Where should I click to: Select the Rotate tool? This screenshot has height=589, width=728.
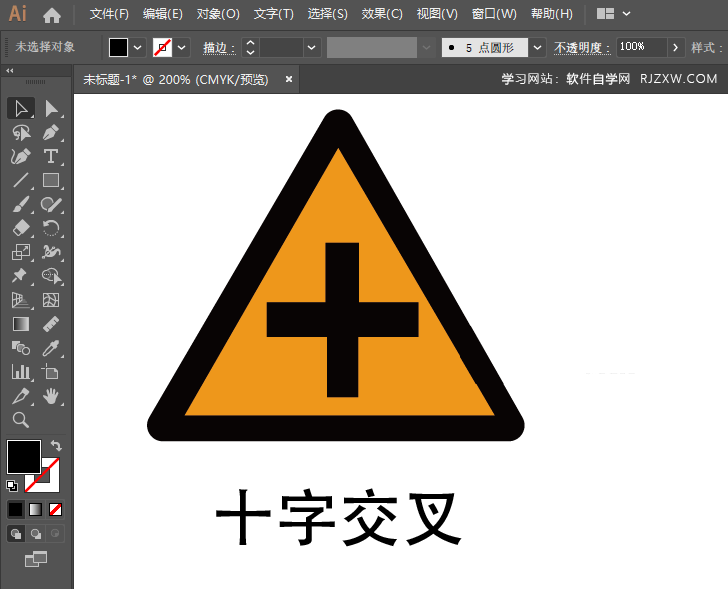point(51,228)
